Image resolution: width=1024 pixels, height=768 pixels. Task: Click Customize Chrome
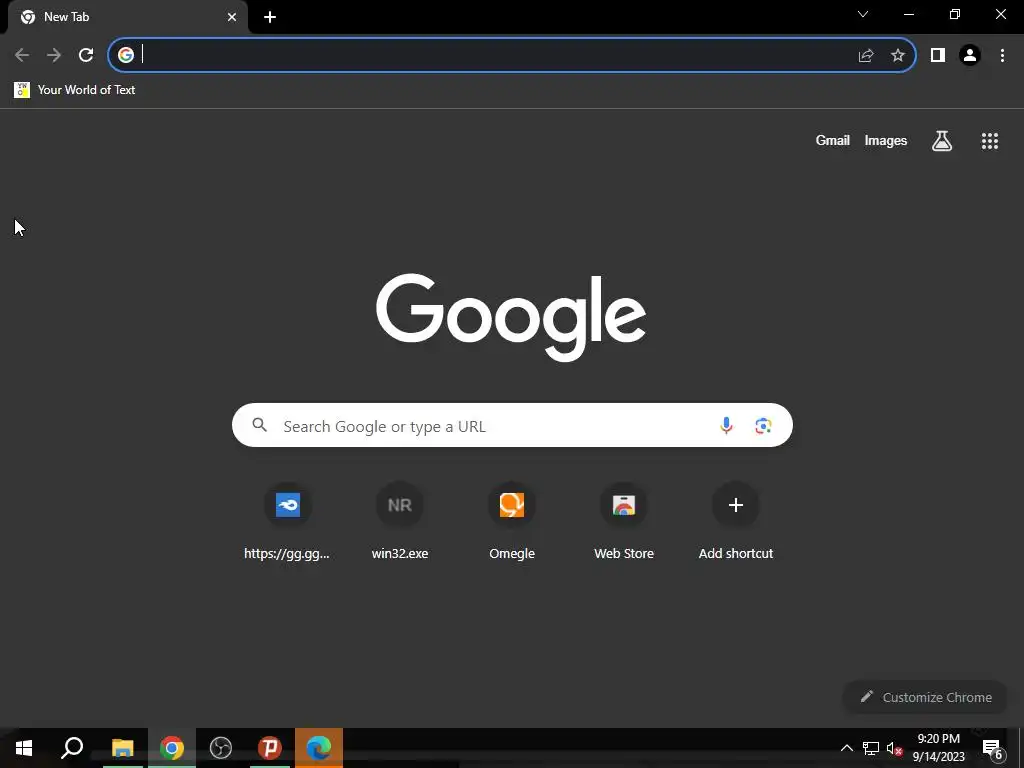[x=926, y=697]
